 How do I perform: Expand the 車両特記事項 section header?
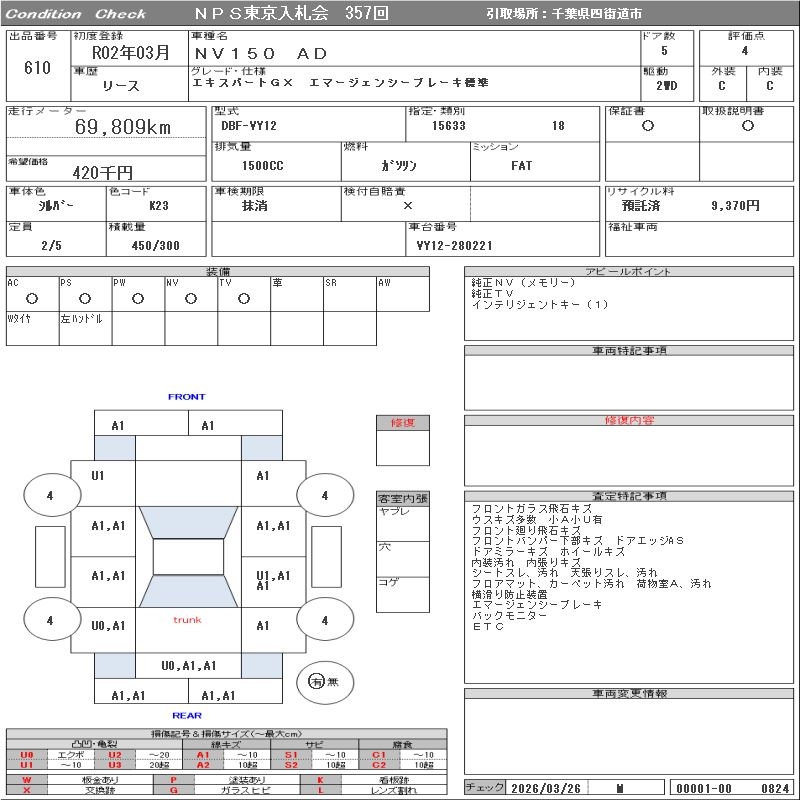tap(629, 351)
